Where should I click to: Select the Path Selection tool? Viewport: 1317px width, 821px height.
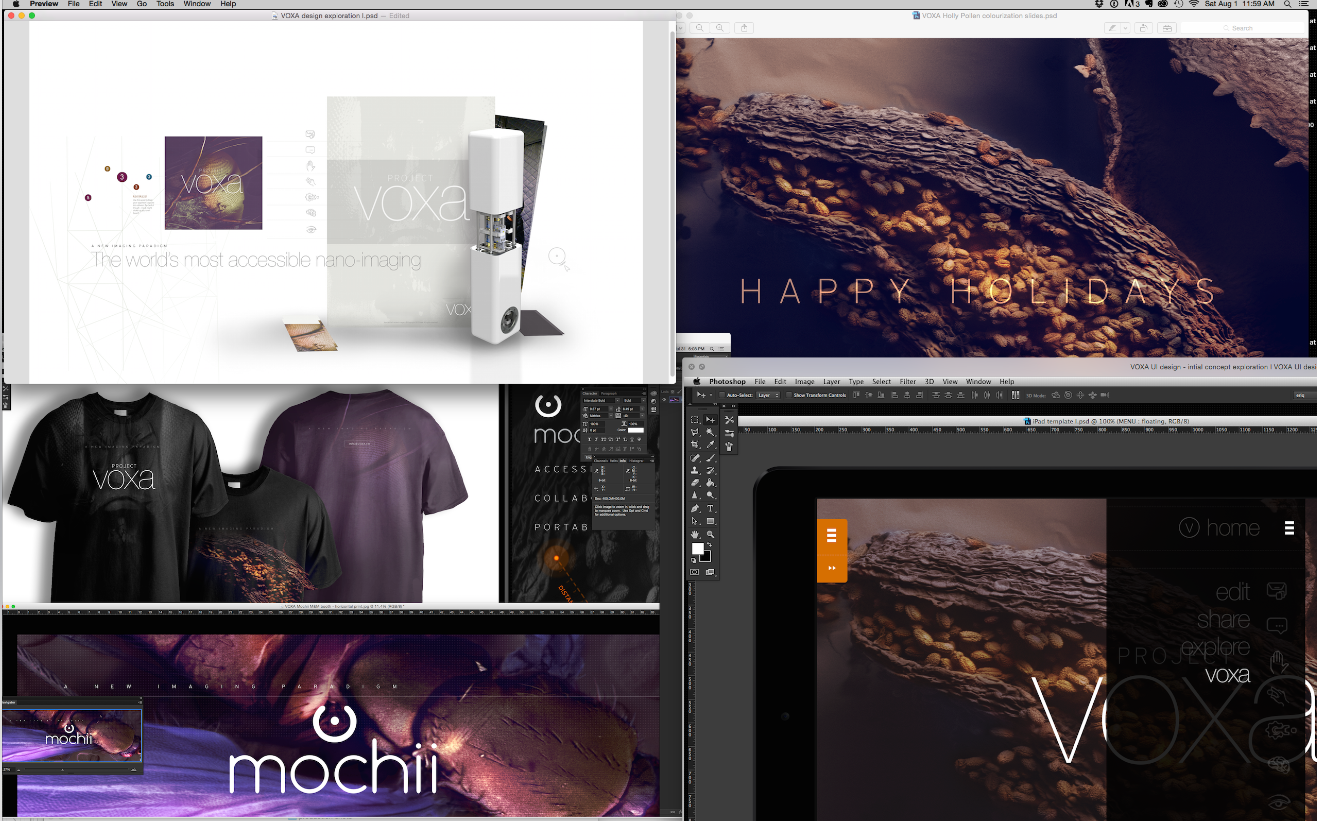pyautogui.click(x=694, y=521)
